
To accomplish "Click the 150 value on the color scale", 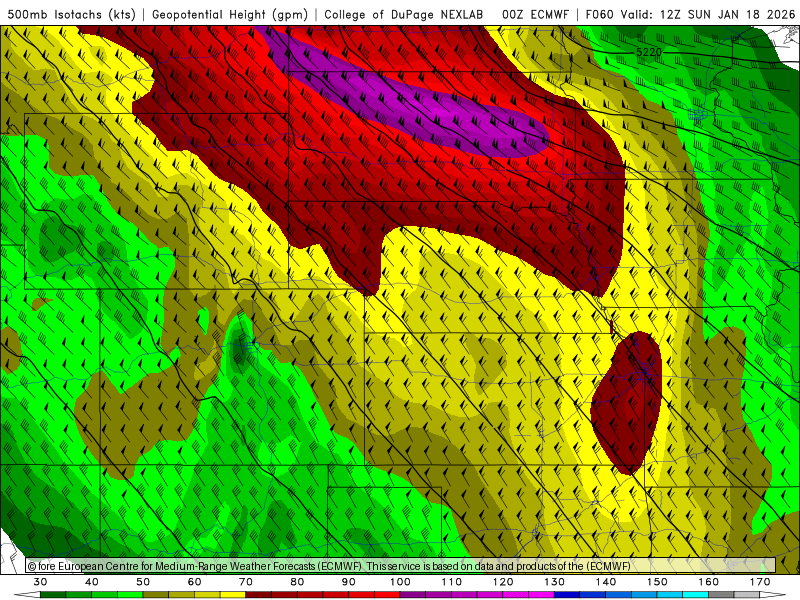I will pos(657,582).
